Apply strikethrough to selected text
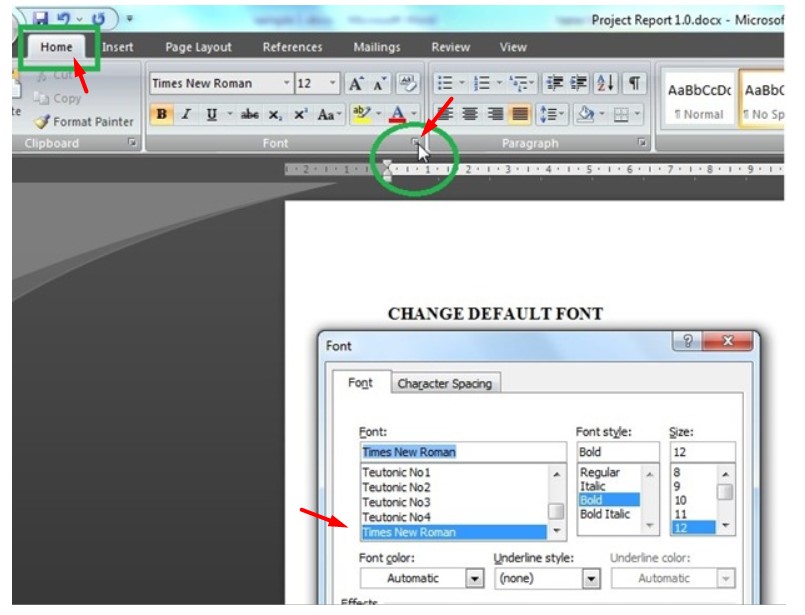805x615 pixels. pyautogui.click(x=252, y=114)
